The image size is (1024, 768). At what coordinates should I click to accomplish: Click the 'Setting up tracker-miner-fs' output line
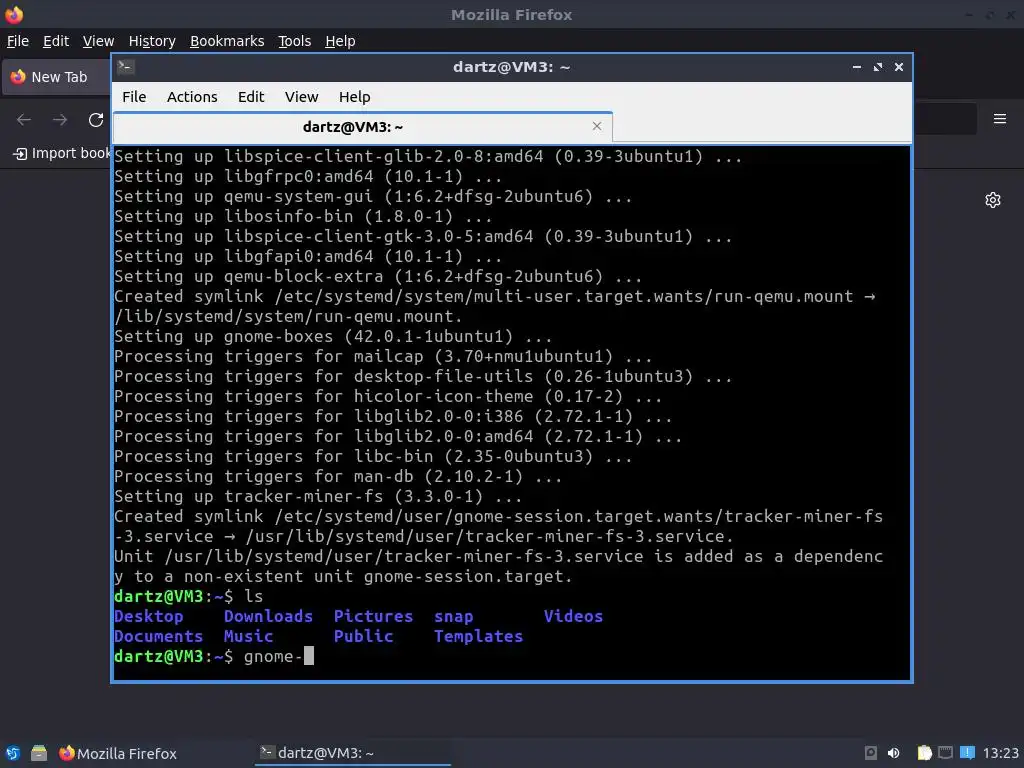(318, 496)
